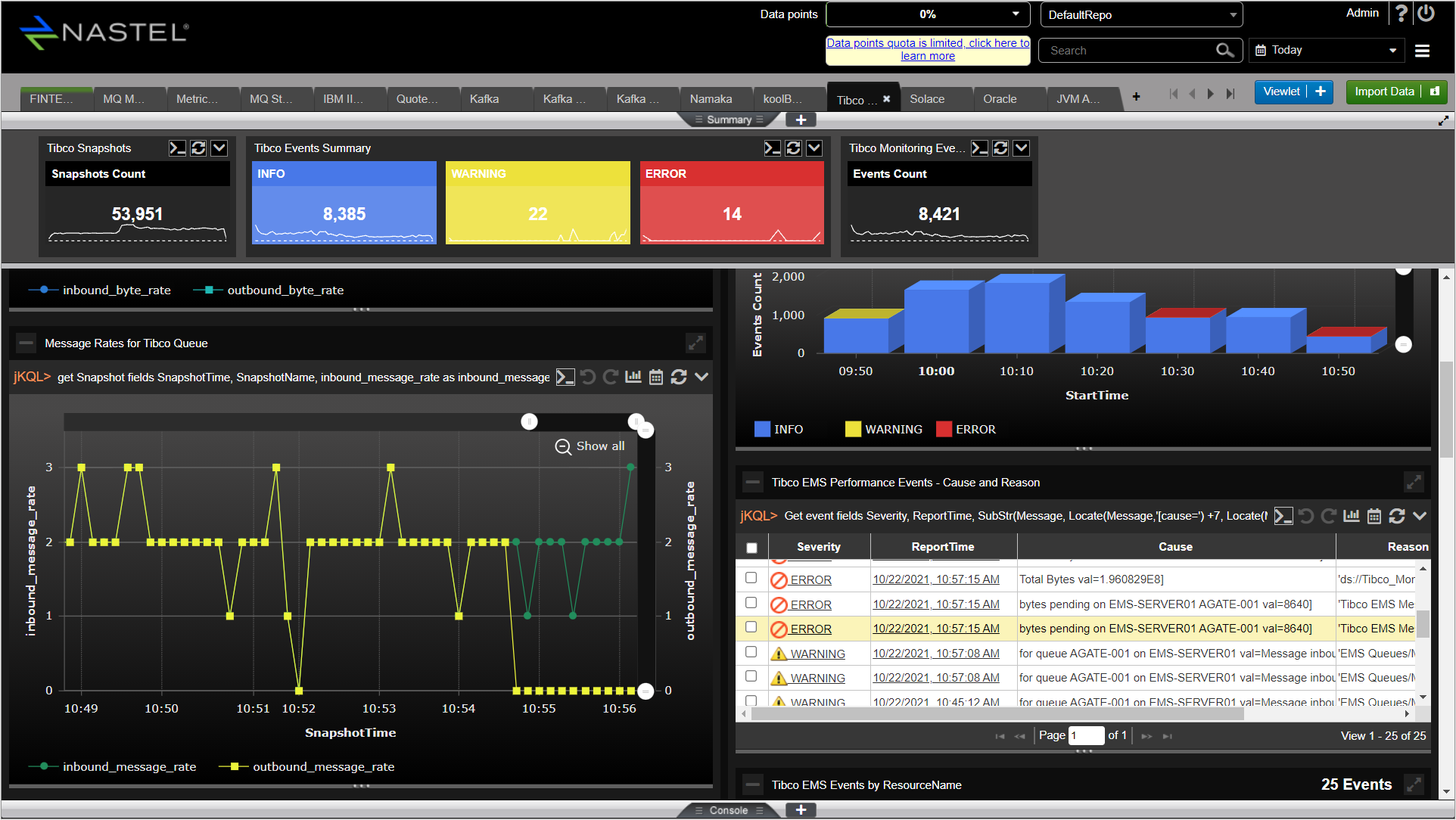
Task: Click Show all zoom reset in chart
Action: (x=590, y=446)
